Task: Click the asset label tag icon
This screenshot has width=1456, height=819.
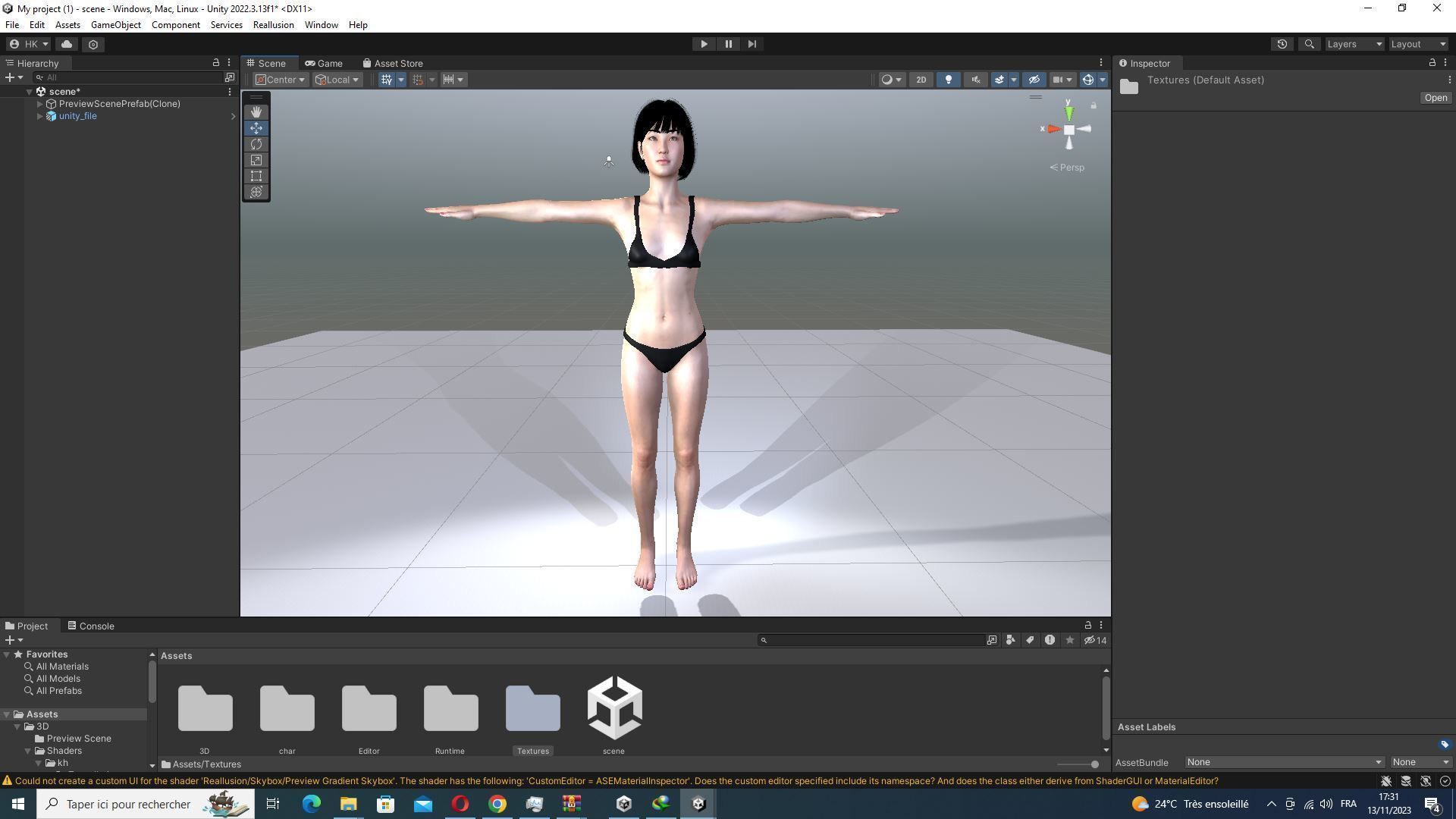Action: point(1444,745)
